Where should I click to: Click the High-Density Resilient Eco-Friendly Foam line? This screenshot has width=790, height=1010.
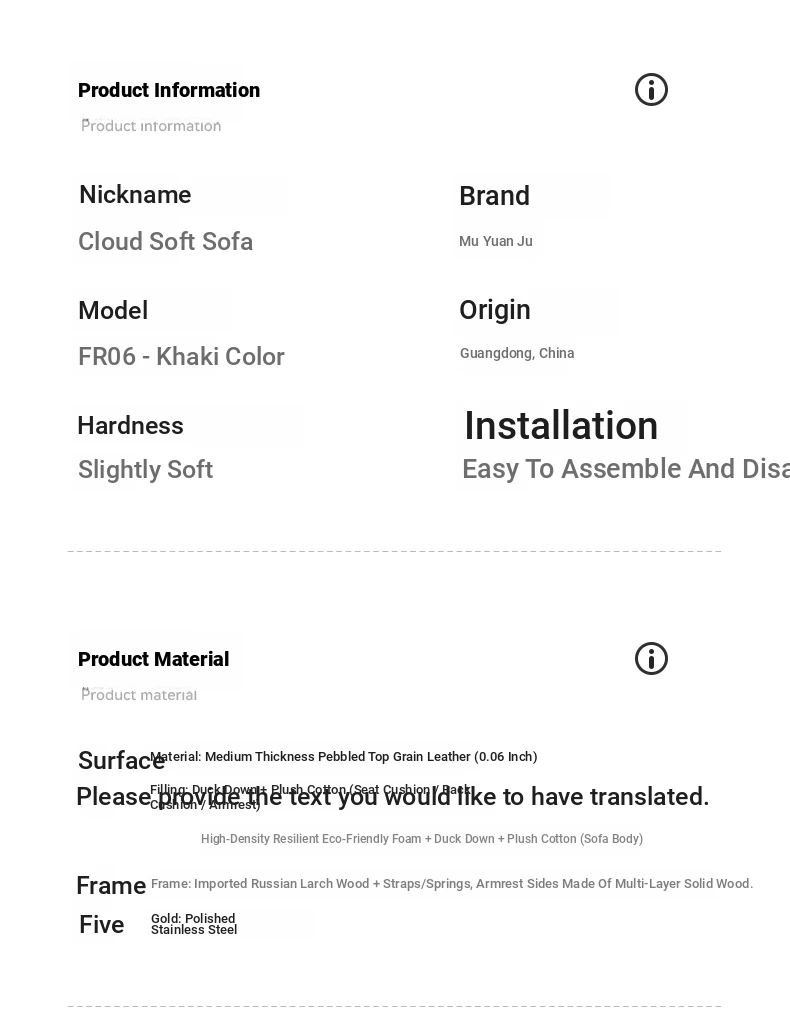[422, 839]
